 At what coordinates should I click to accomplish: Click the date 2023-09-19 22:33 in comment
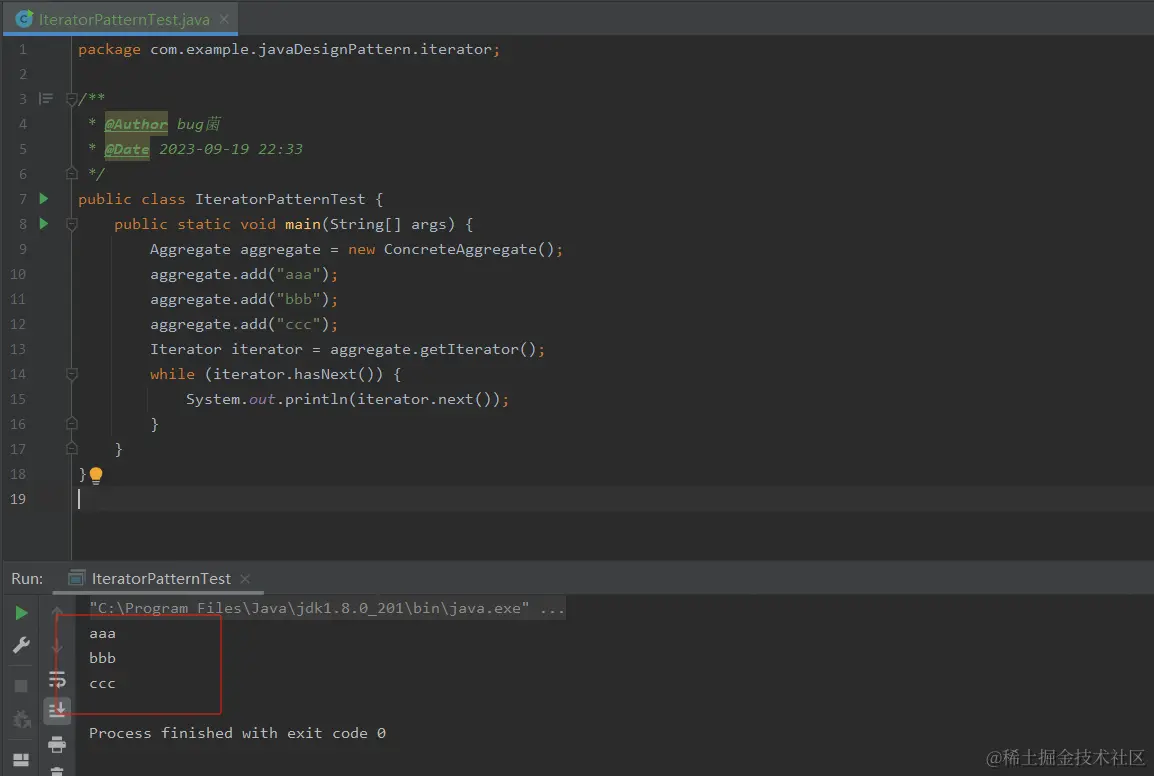pos(230,149)
